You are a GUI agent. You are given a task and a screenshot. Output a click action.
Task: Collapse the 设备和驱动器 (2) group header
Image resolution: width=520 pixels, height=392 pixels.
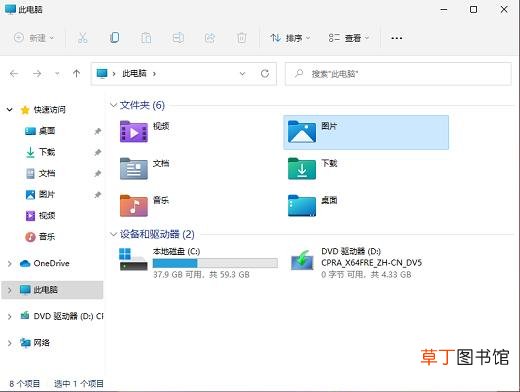113,234
